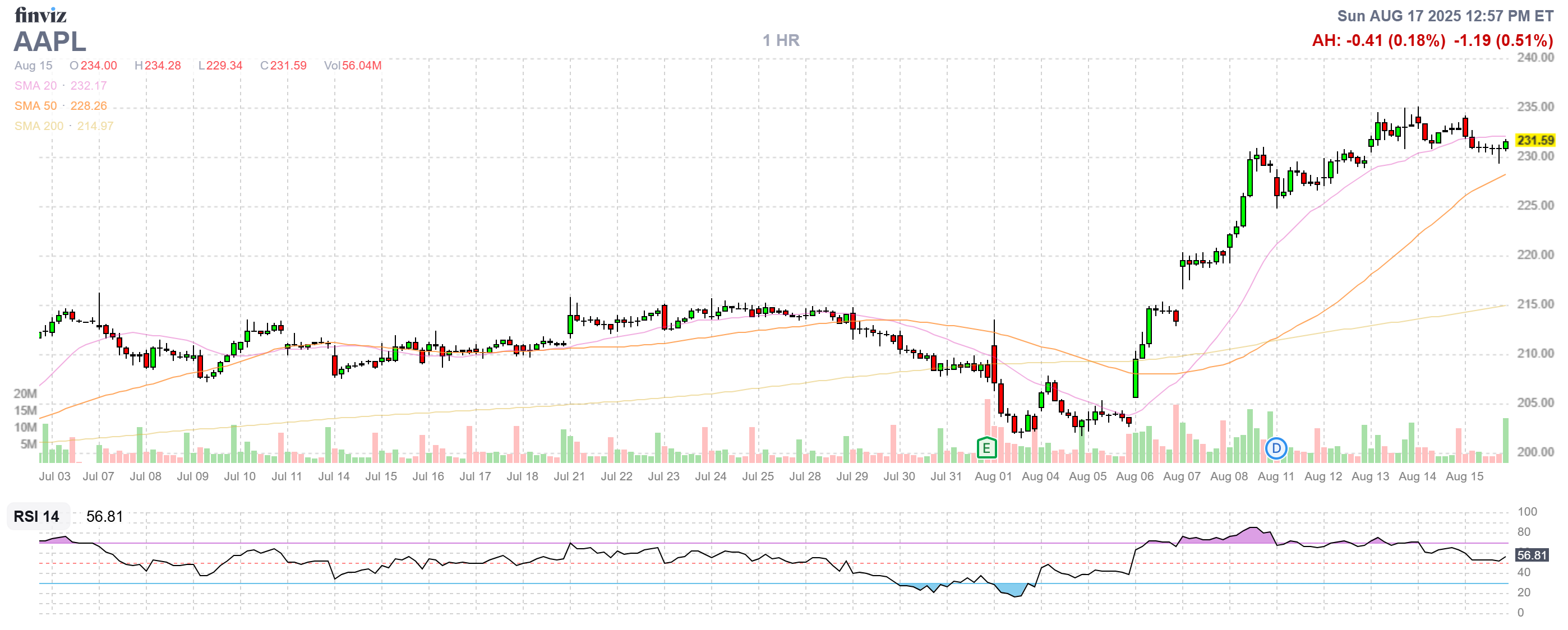Click the after-hours change text in red
Viewport: 1568px width, 630px height.
[1377, 41]
